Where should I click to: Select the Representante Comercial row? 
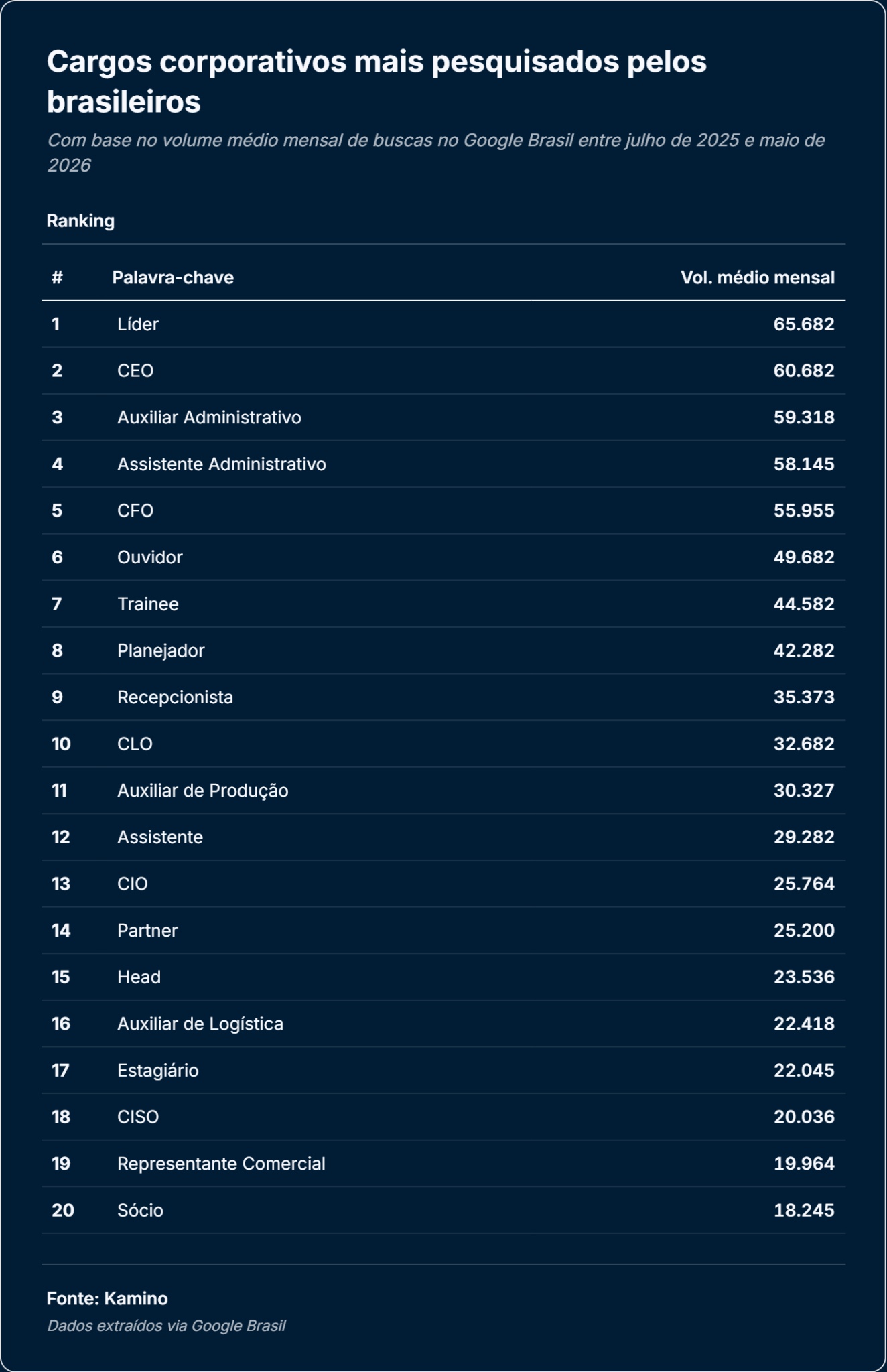pos(443,1164)
